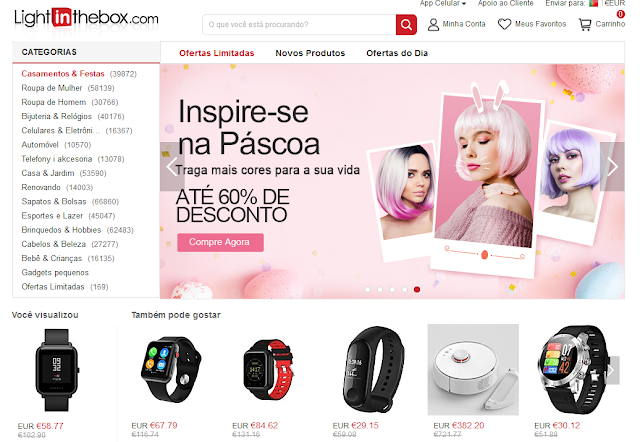Switch to Novos Produtos tab

pos(310,53)
